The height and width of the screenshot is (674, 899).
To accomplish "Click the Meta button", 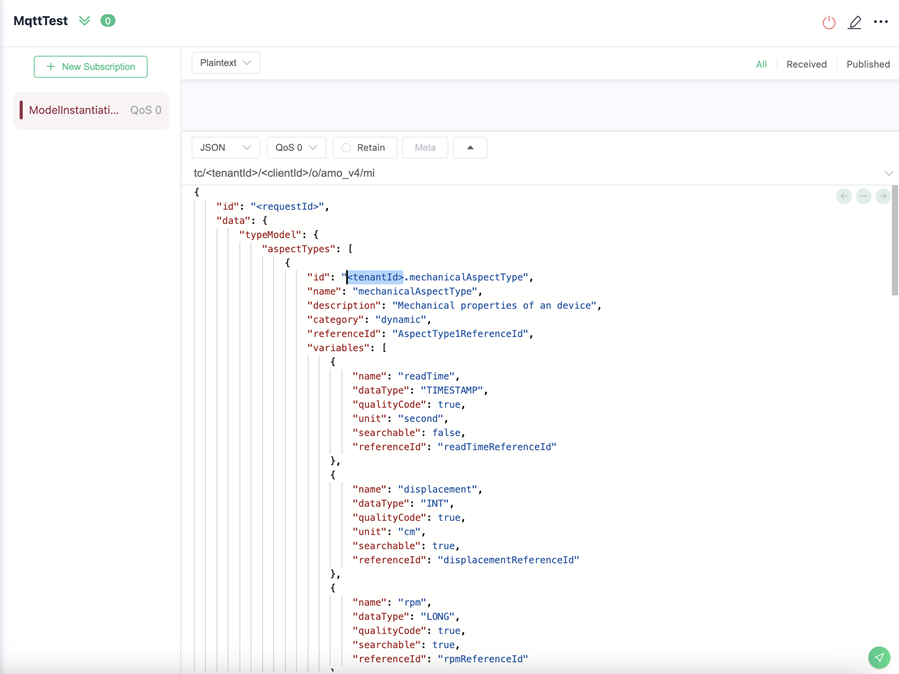I will [425, 147].
